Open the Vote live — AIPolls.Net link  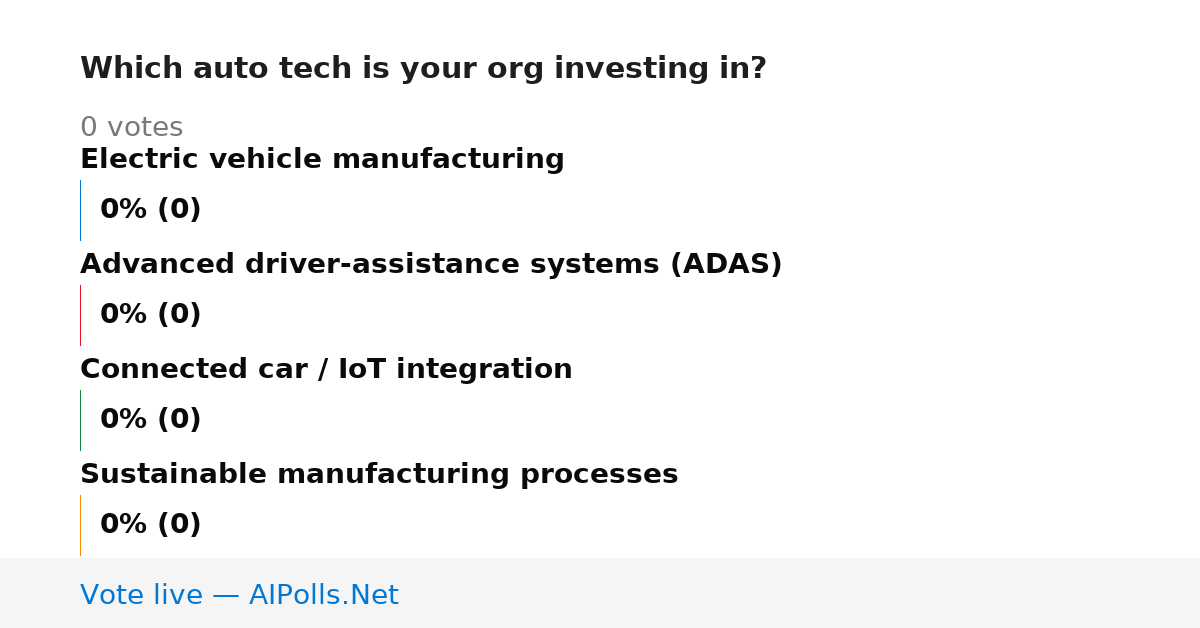239,595
